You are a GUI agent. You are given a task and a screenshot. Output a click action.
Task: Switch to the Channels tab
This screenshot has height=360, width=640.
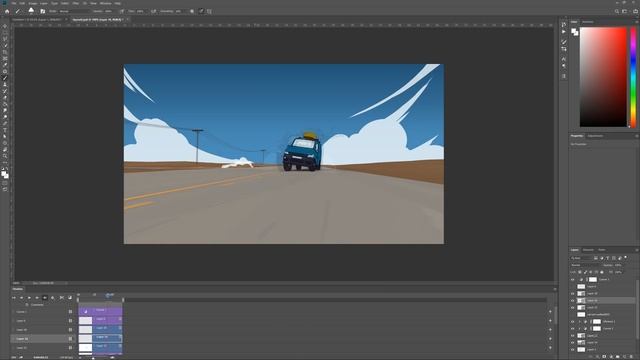tap(588, 250)
